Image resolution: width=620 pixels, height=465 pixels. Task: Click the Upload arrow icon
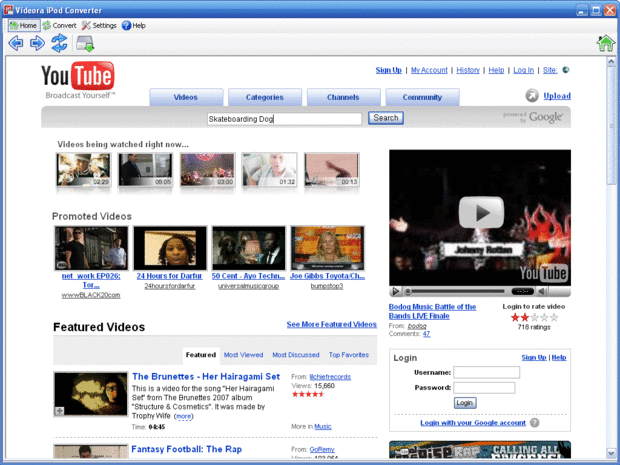[x=532, y=96]
